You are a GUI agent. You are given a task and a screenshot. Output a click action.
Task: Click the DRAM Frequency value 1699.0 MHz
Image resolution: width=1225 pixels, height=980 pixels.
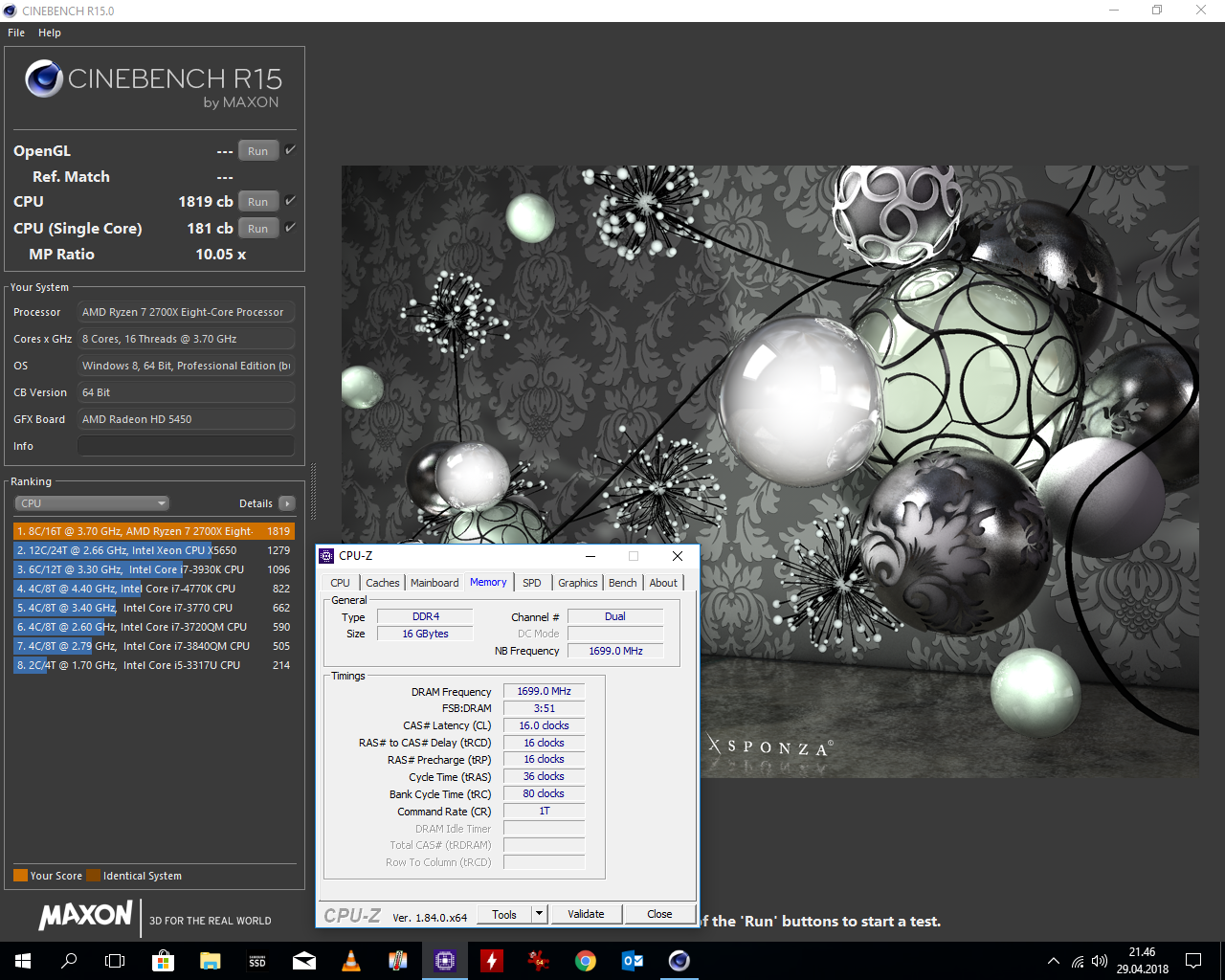click(544, 691)
